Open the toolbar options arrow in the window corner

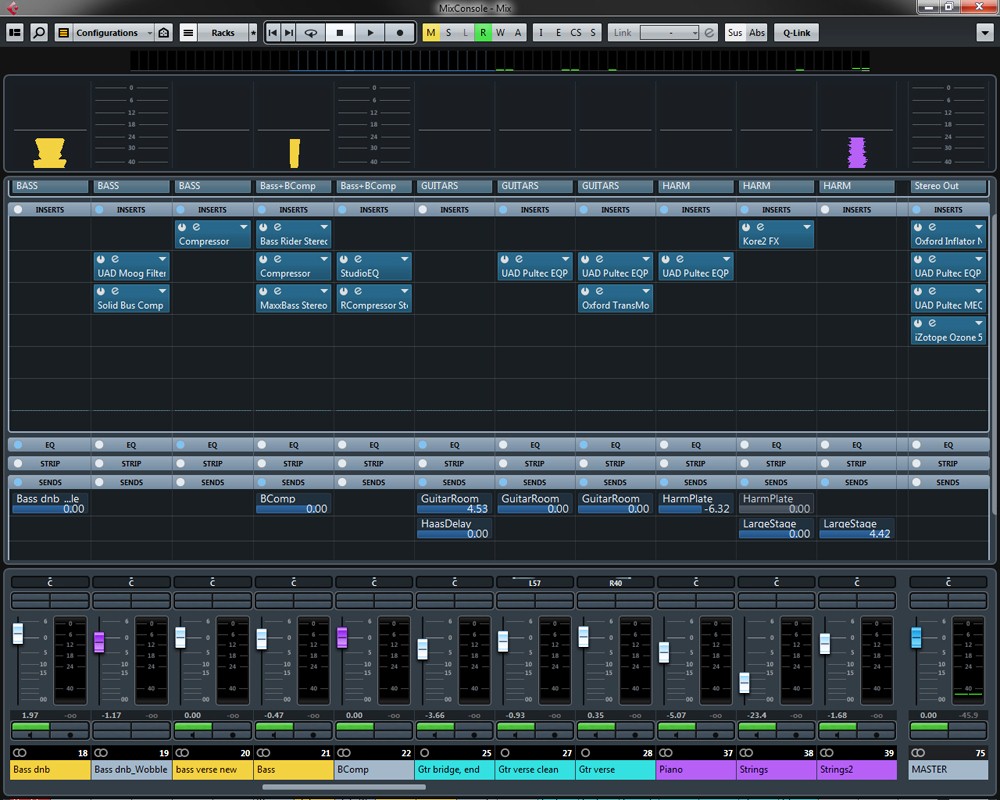[985, 33]
